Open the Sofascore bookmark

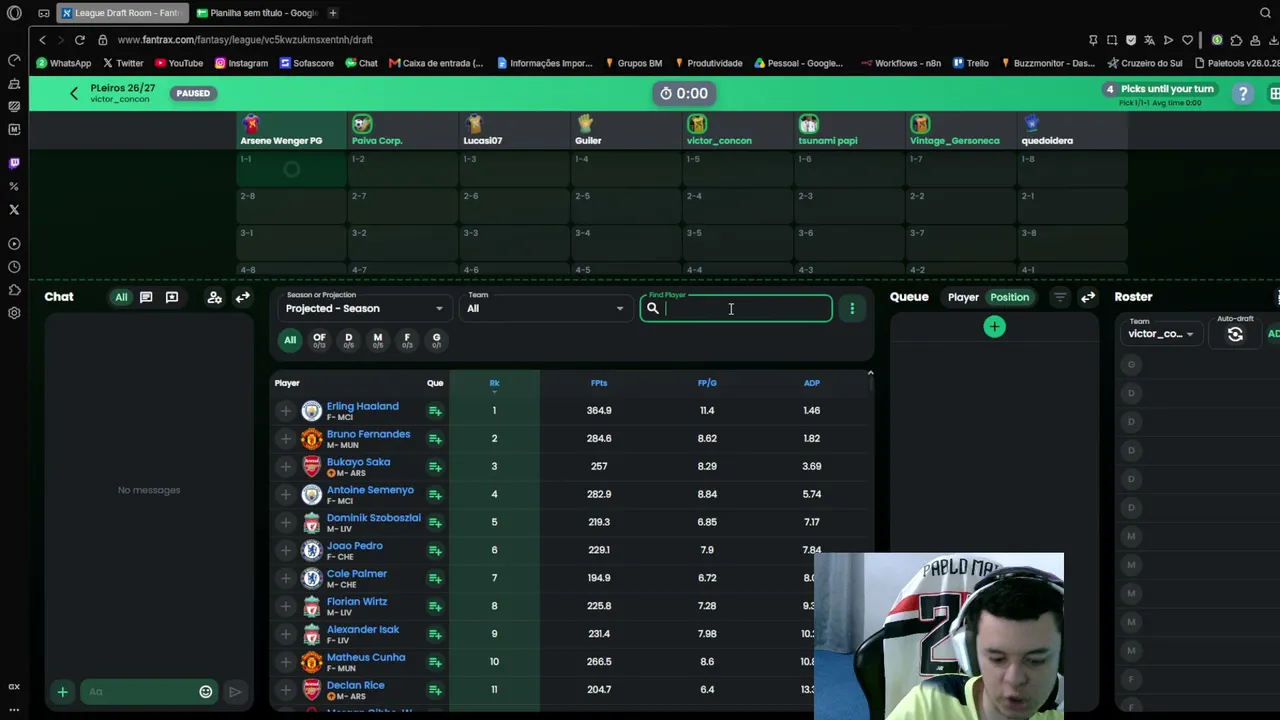coord(307,63)
